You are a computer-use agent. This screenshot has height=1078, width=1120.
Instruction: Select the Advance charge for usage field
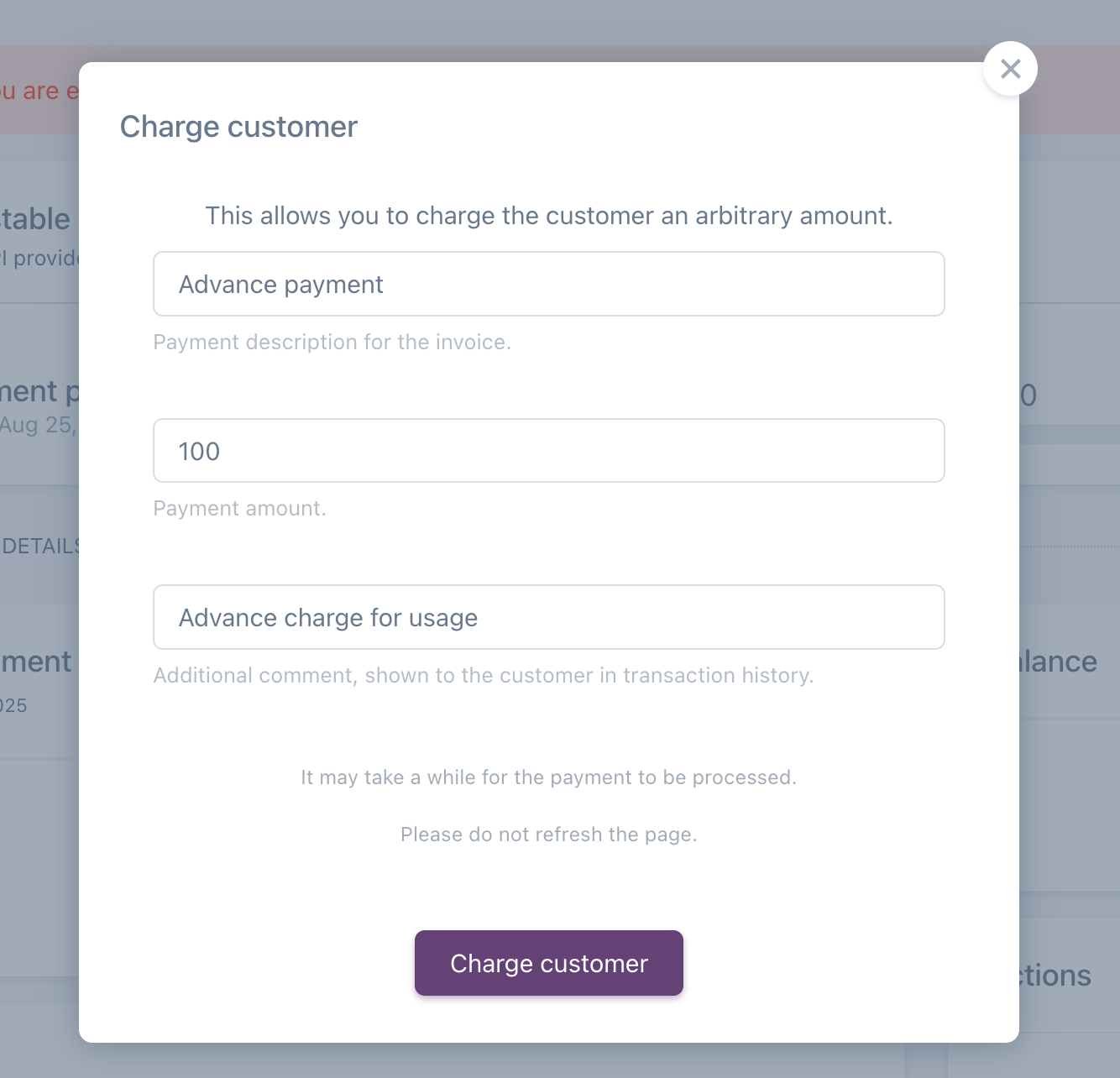point(548,618)
